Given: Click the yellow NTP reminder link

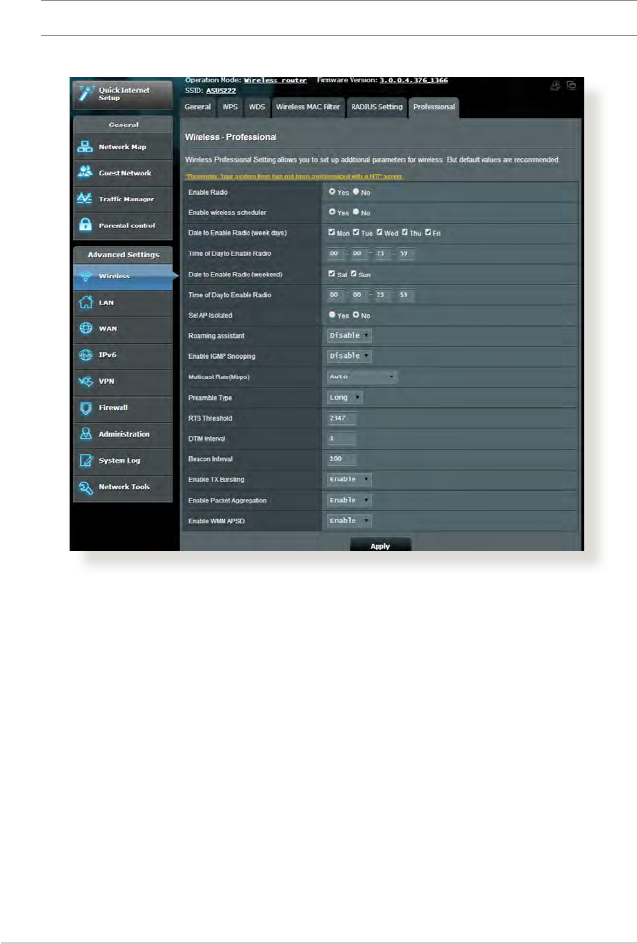Looking at the screenshot, I should coord(294,176).
